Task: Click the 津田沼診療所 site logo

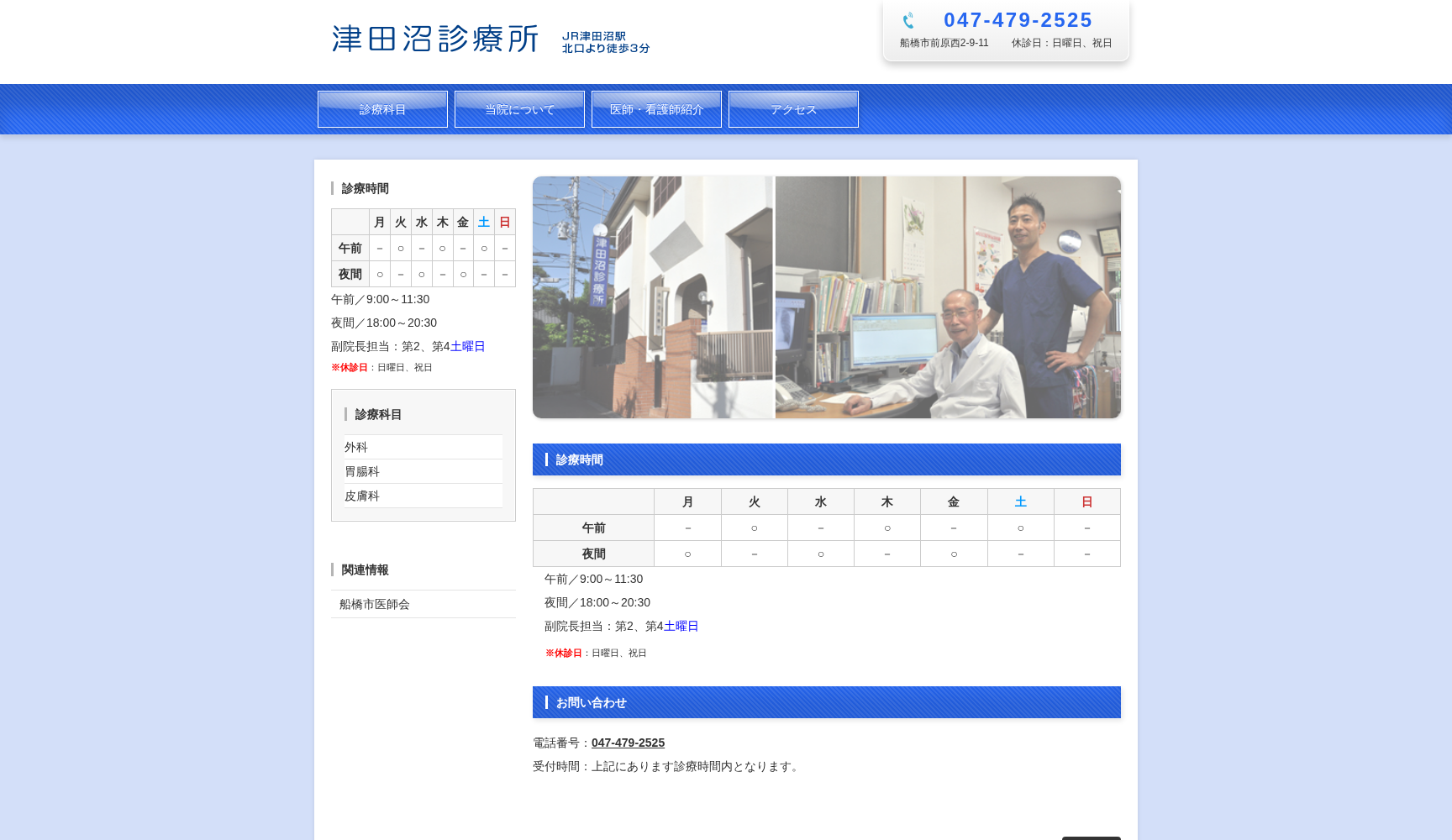Action: click(x=433, y=39)
